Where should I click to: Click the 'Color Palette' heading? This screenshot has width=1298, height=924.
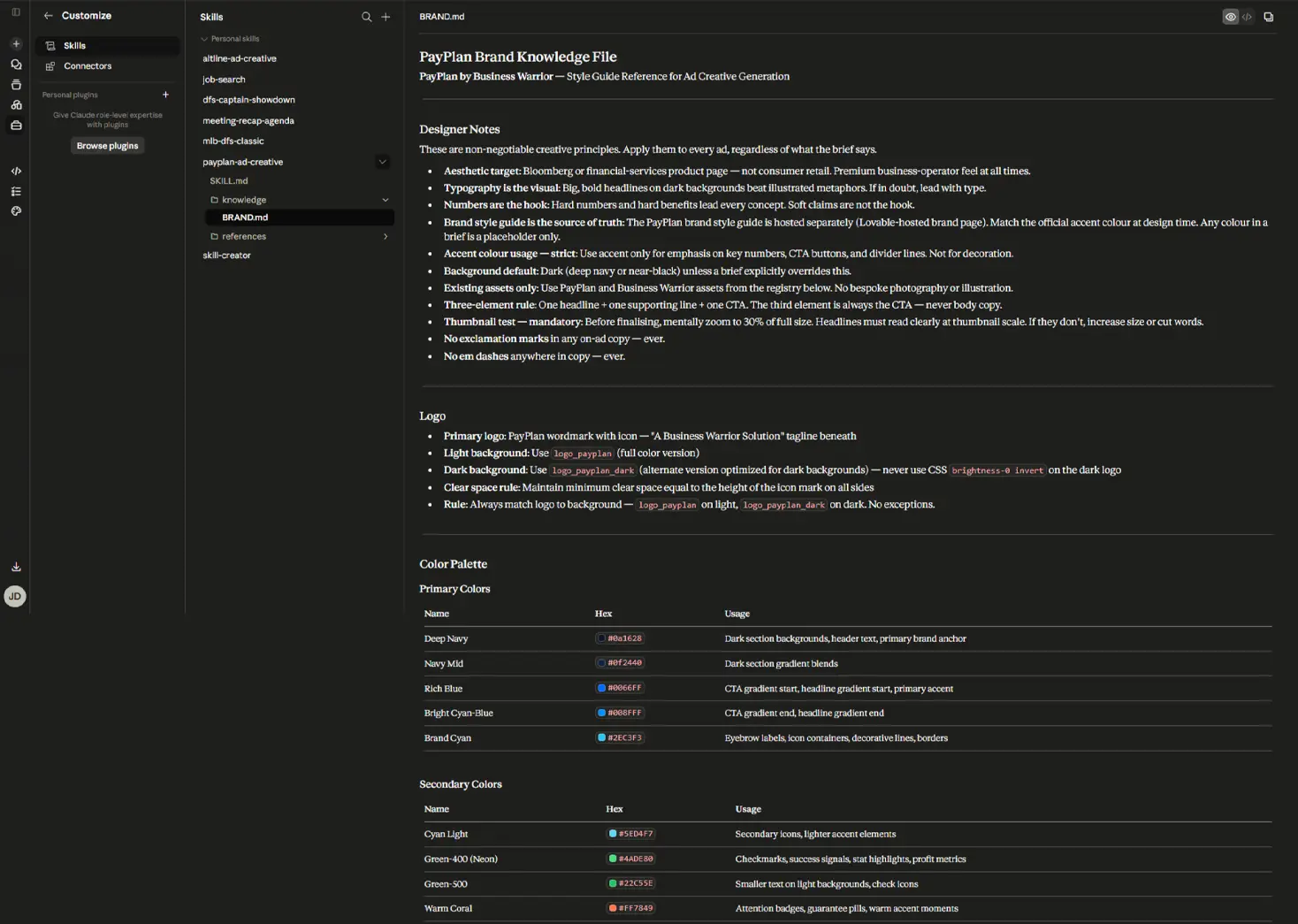pos(454,564)
